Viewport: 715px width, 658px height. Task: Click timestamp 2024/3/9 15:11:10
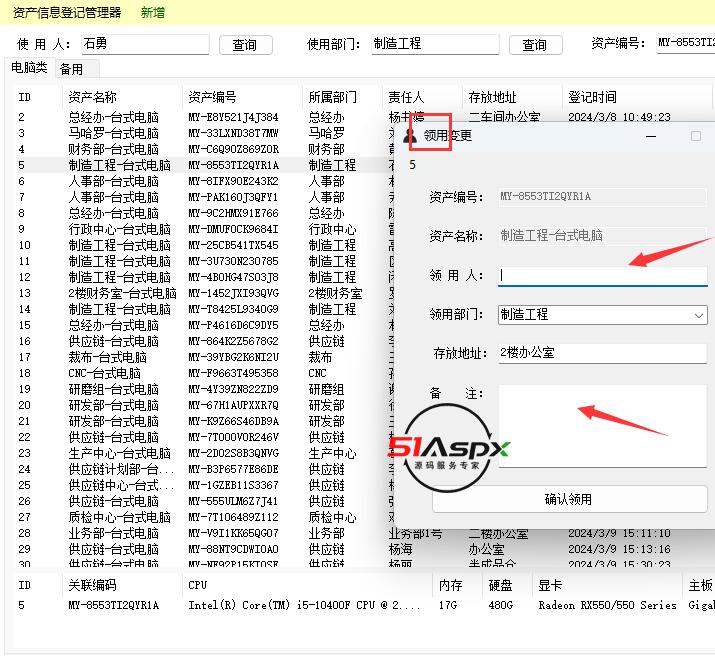(x=619, y=533)
